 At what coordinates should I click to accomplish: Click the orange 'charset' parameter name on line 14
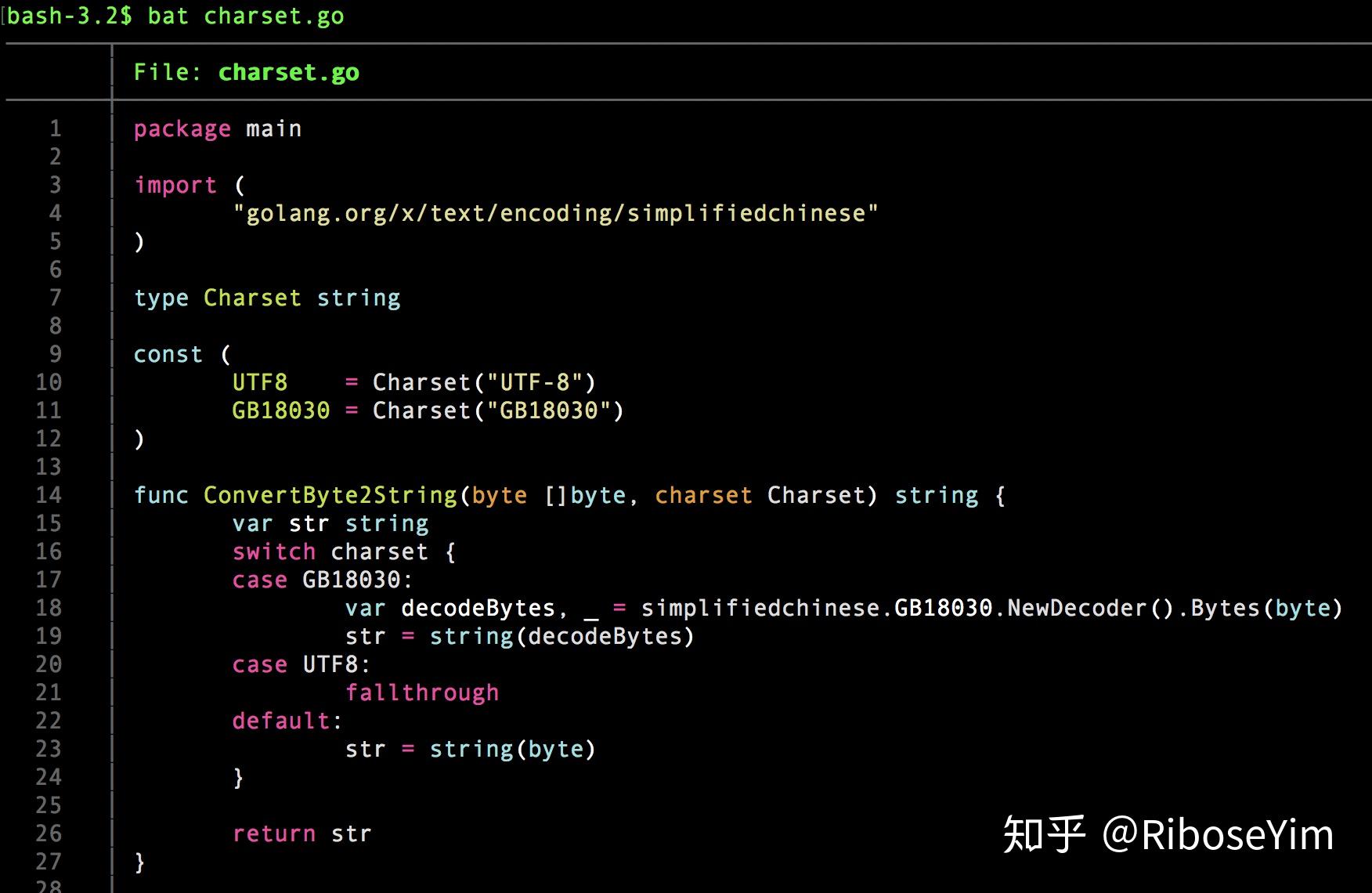coord(704,496)
